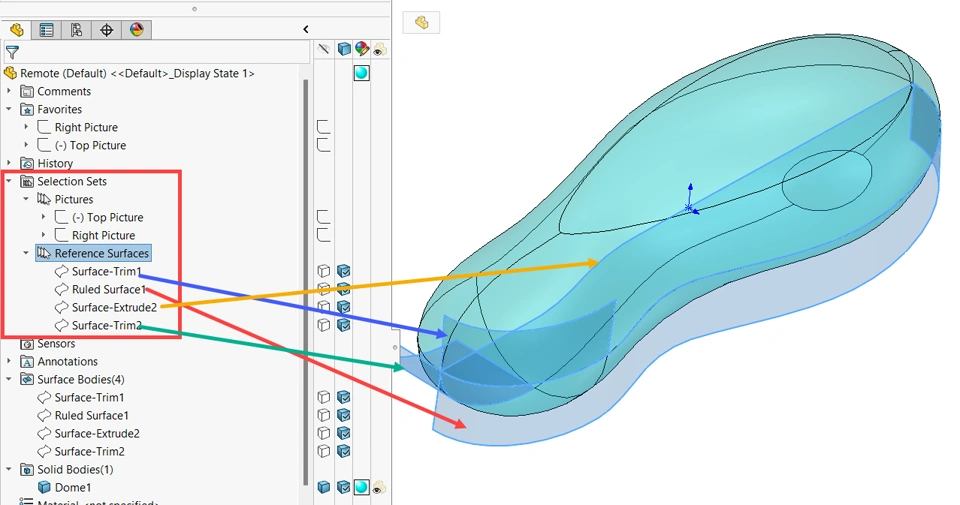Select Dome1 under Solid Bodies
The image size is (960, 505).
[x=72, y=487]
